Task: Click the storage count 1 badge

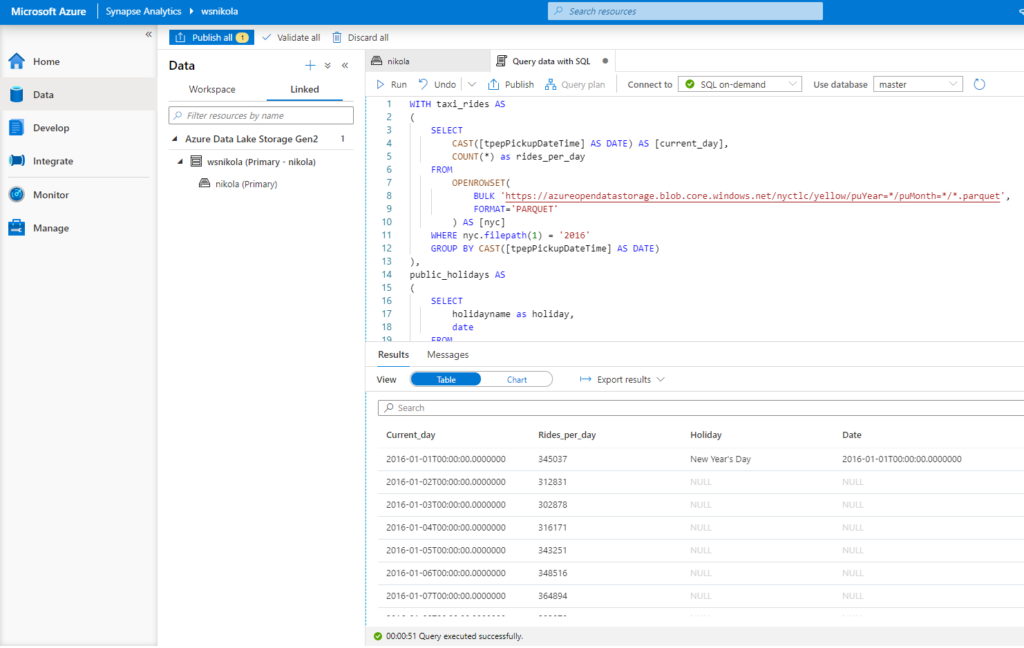Action: (342, 139)
